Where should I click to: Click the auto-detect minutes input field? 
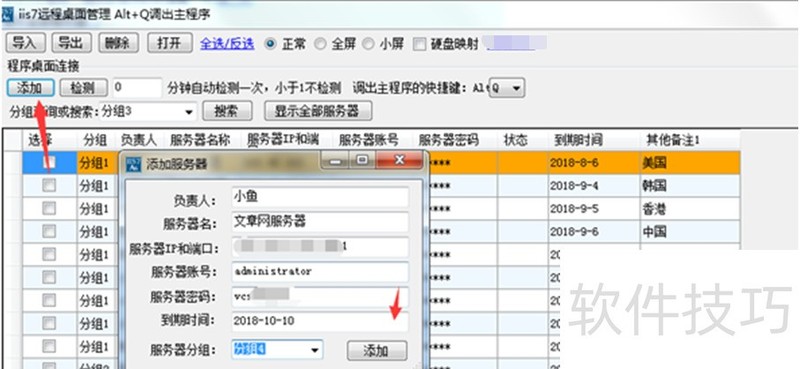point(137,88)
